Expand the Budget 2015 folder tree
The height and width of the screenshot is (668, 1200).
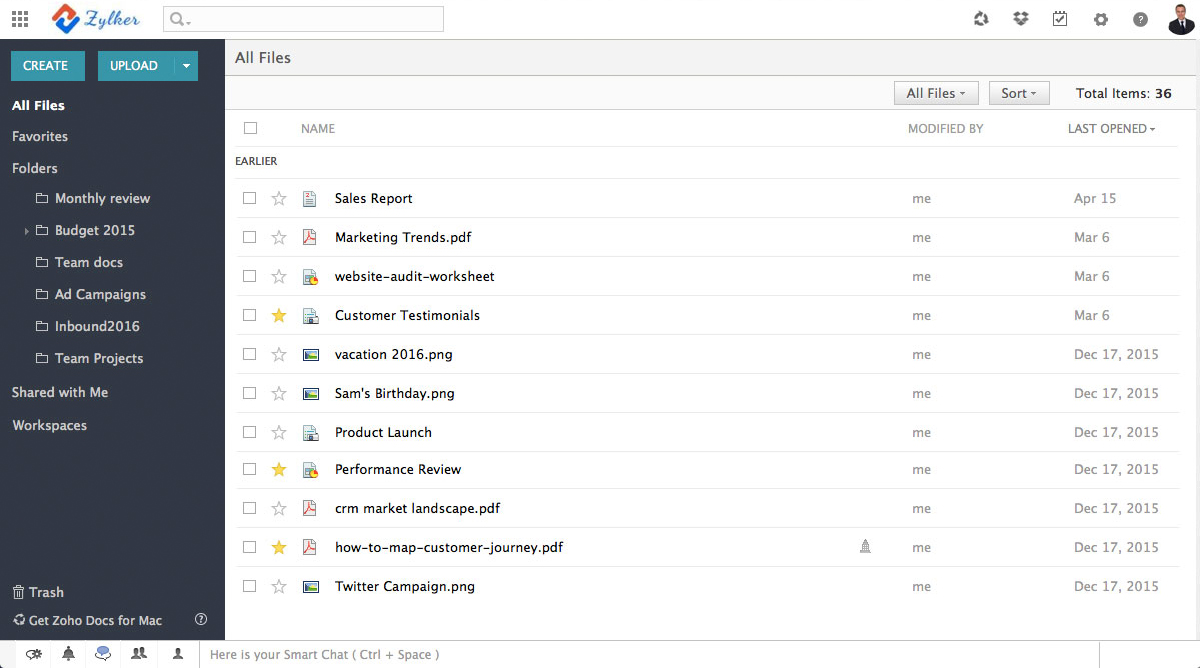coord(26,231)
